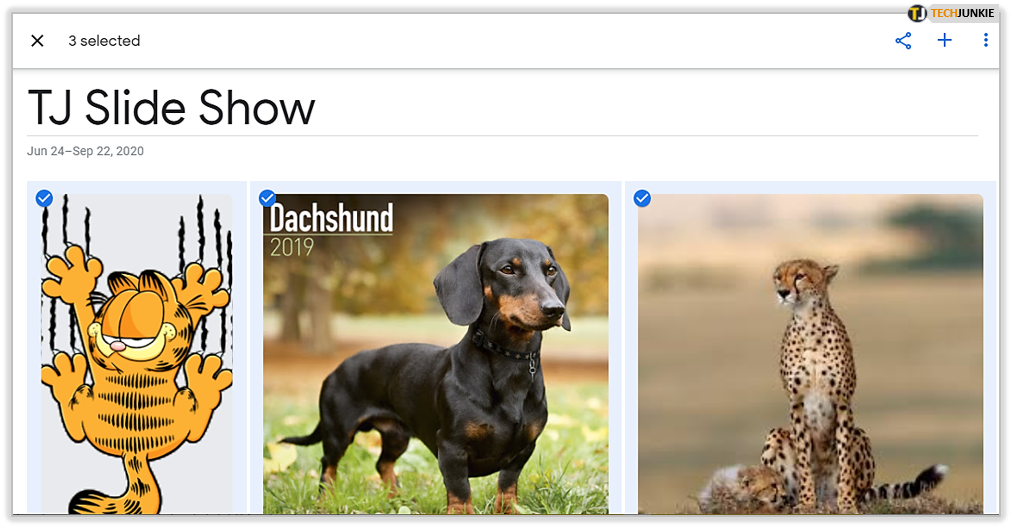The image size is (1012, 528).
Task: Open the three-dot more options menu
Action: pyautogui.click(x=985, y=41)
